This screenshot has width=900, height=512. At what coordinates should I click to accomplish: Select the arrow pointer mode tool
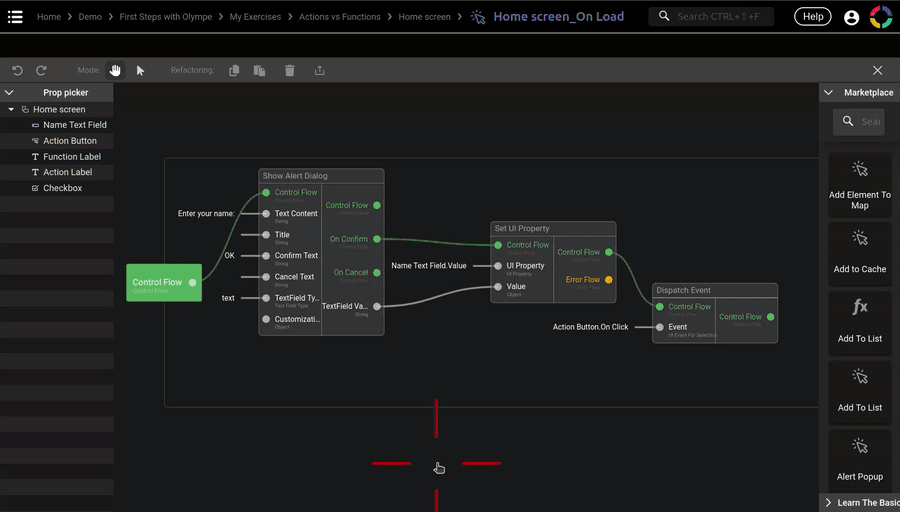pos(140,71)
